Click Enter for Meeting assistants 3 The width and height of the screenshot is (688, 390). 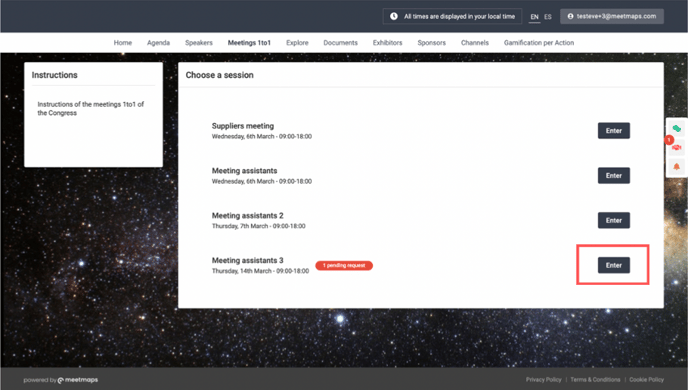click(613, 265)
